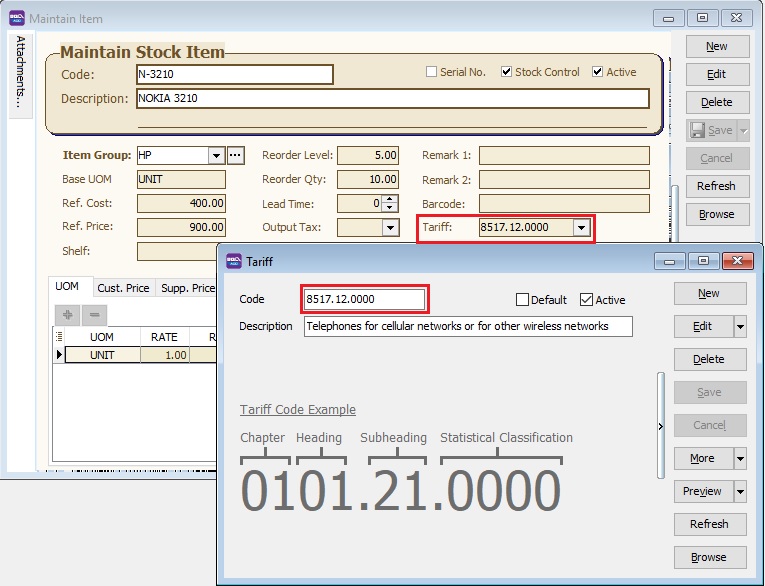Expand the Item Group dropdown
This screenshot has width=765, height=586.
click(216, 155)
